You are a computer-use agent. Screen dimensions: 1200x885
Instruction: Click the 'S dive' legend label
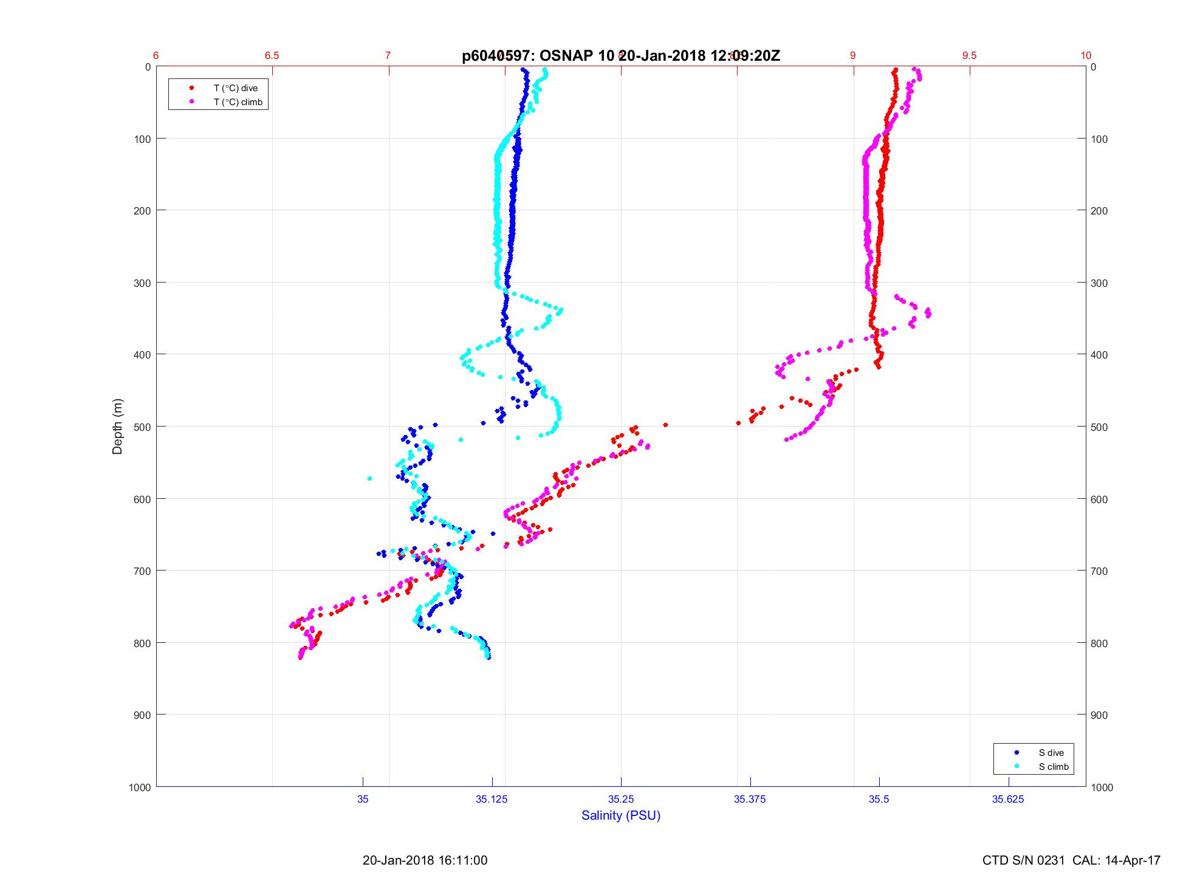[1052, 752]
